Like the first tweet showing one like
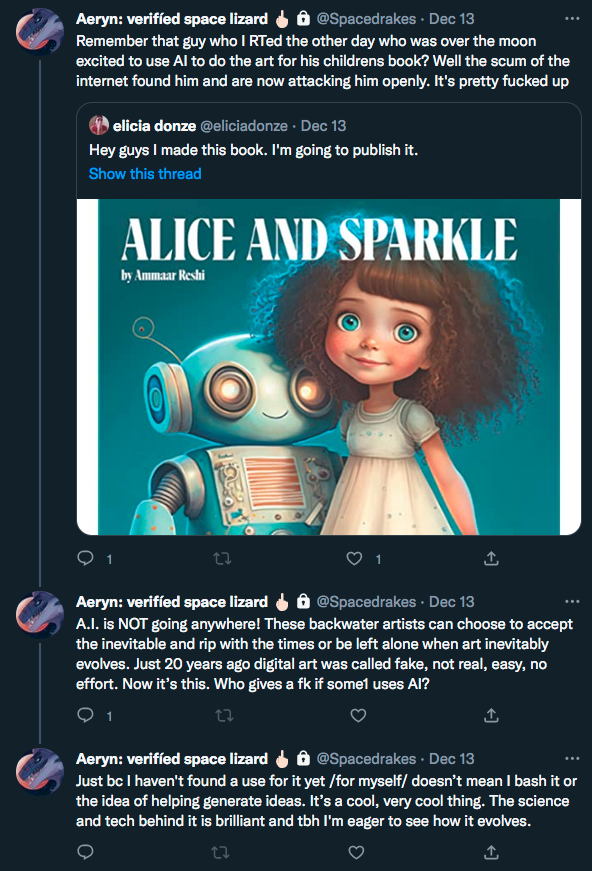592x871 pixels. 354,558
